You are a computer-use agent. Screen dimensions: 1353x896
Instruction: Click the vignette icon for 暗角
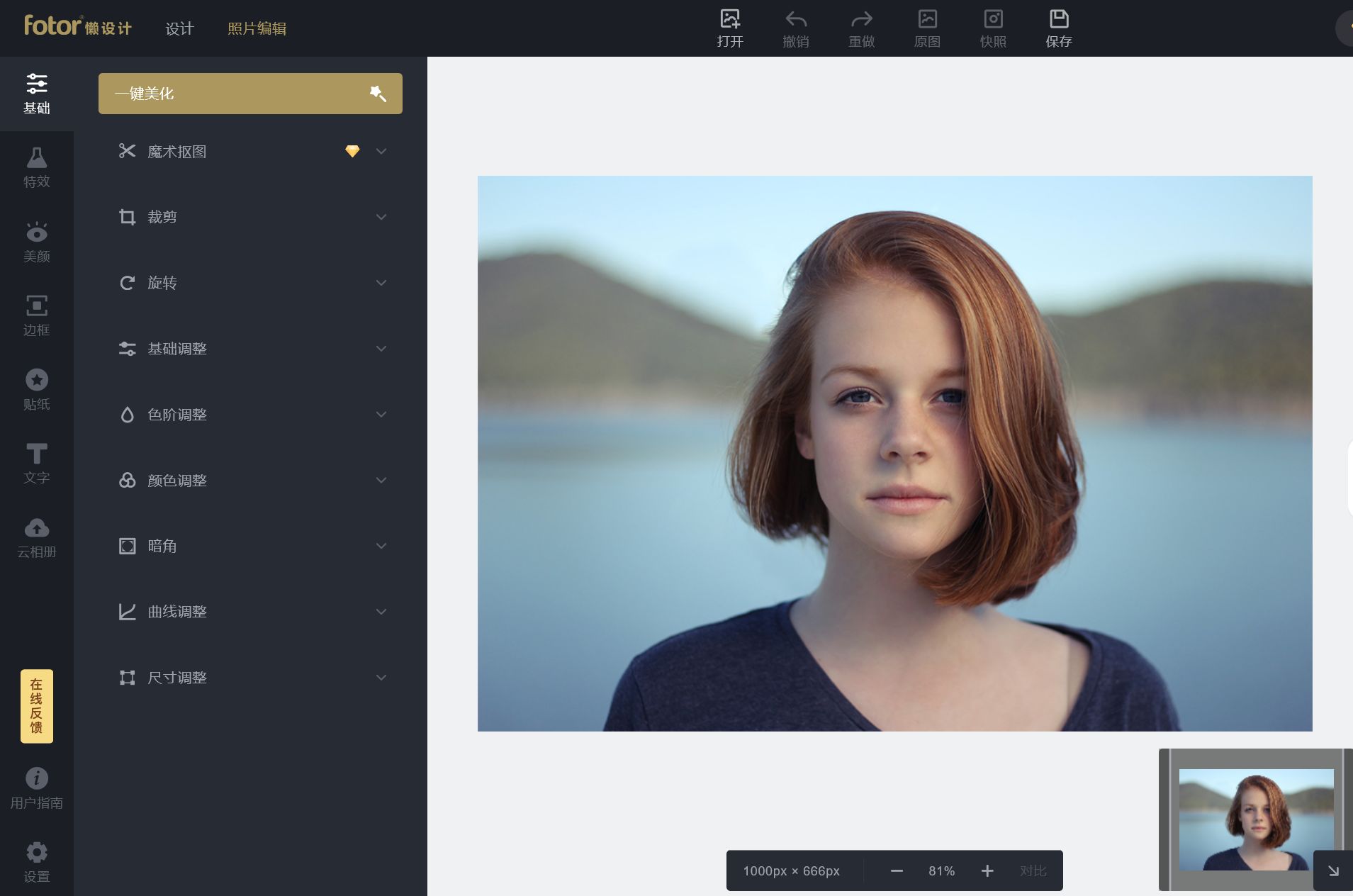tap(127, 546)
